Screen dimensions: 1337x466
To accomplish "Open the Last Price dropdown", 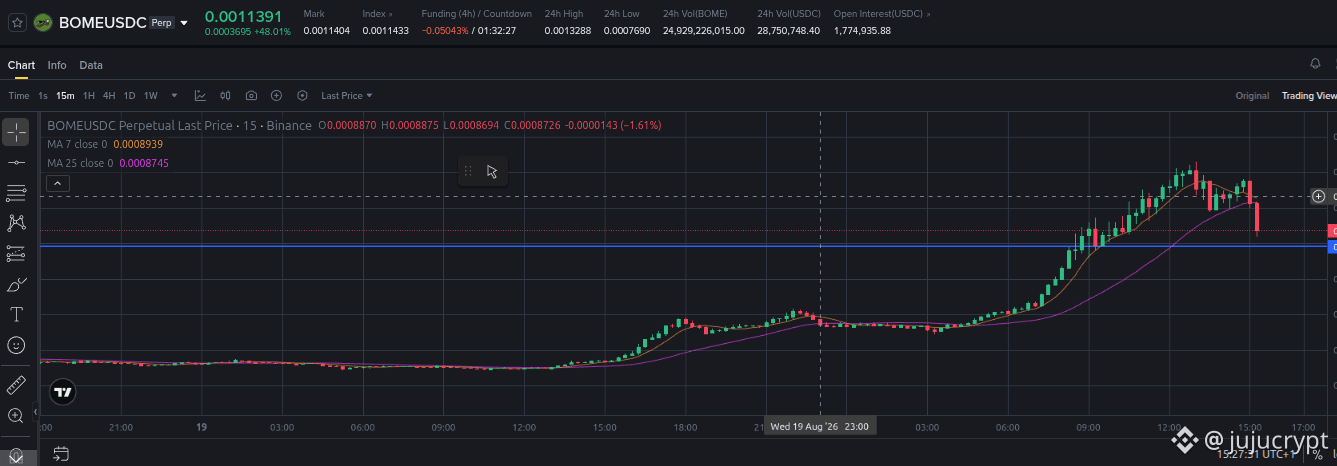I will 346,96.
